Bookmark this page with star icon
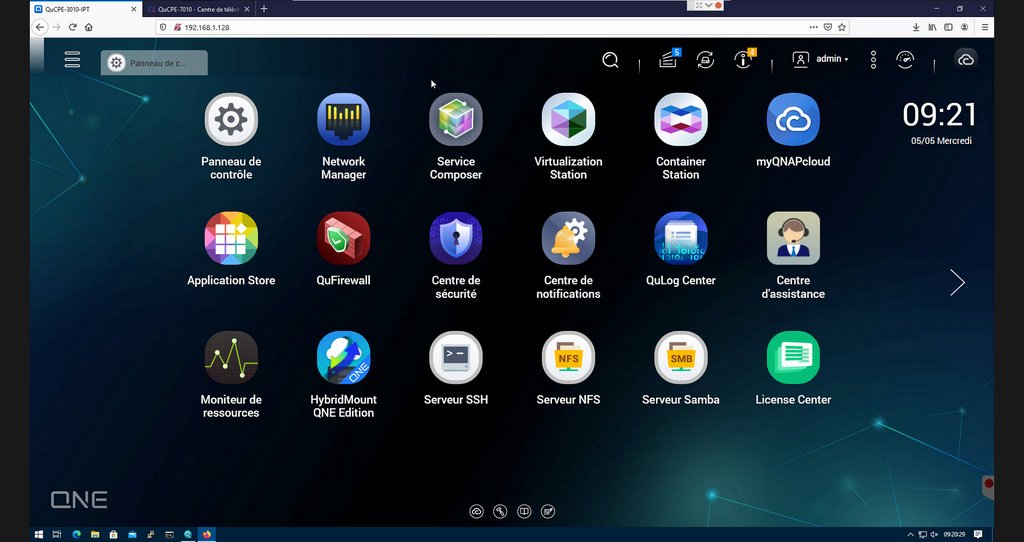The width and height of the screenshot is (1024, 542). click(x=842, y=27)
